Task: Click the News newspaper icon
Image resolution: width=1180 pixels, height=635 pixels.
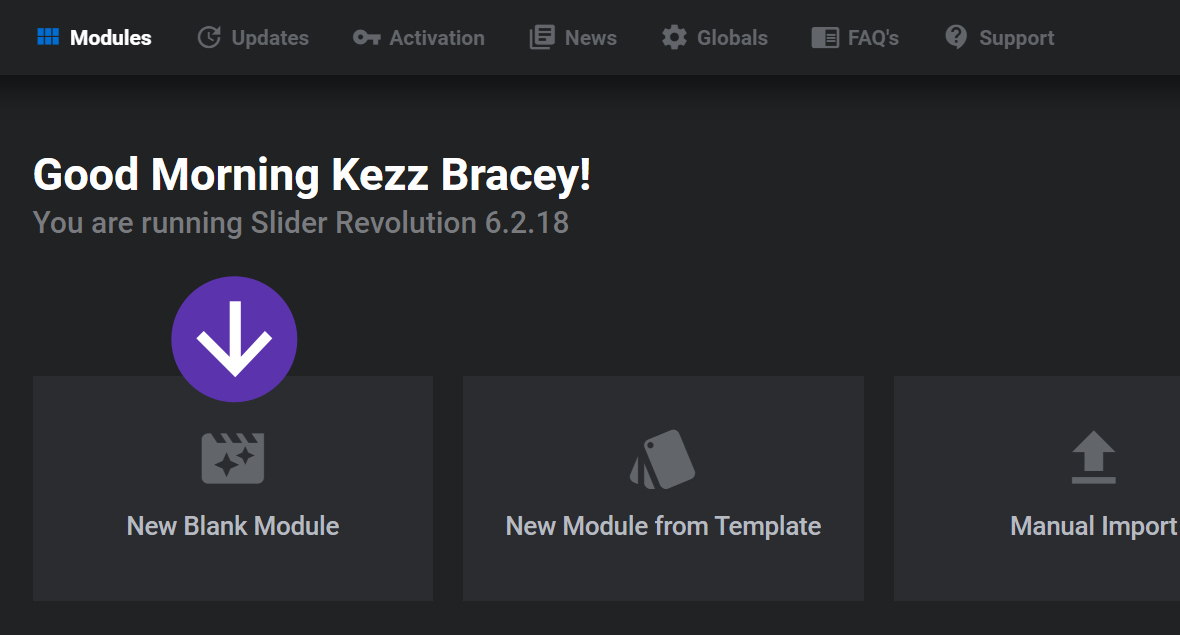Action: coord(542,38)
